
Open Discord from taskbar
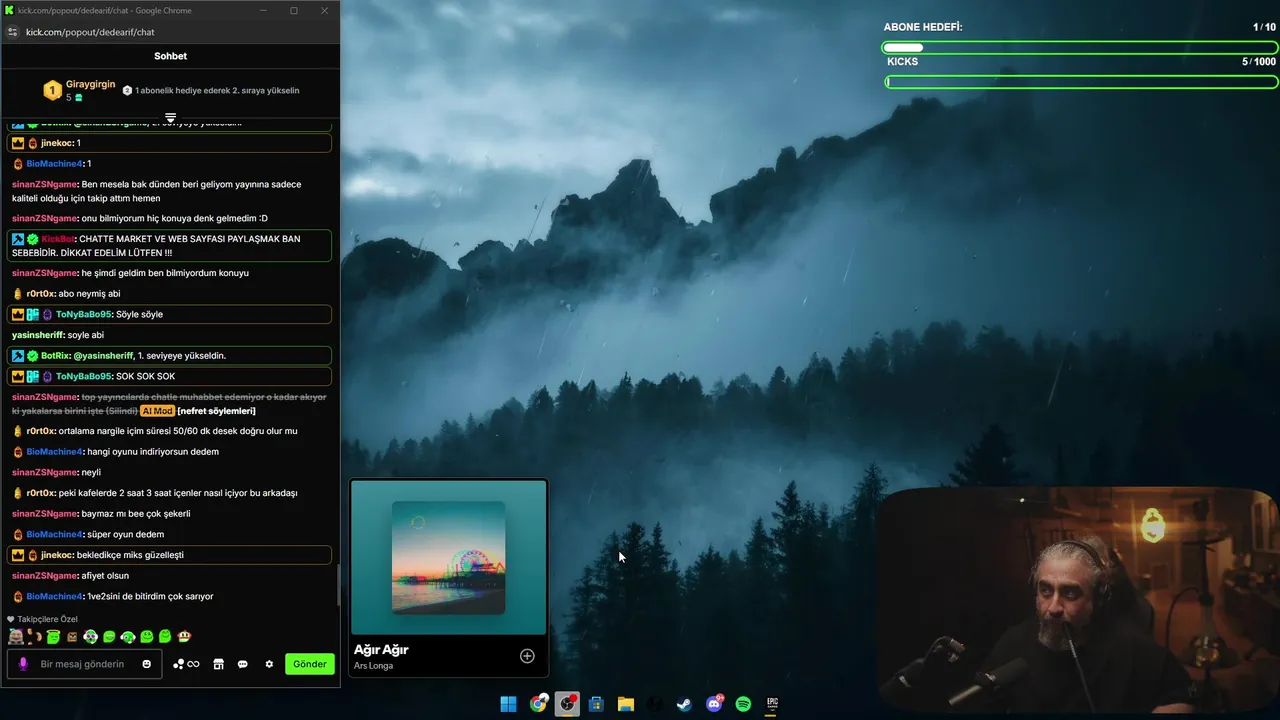[x=714, y=704]
